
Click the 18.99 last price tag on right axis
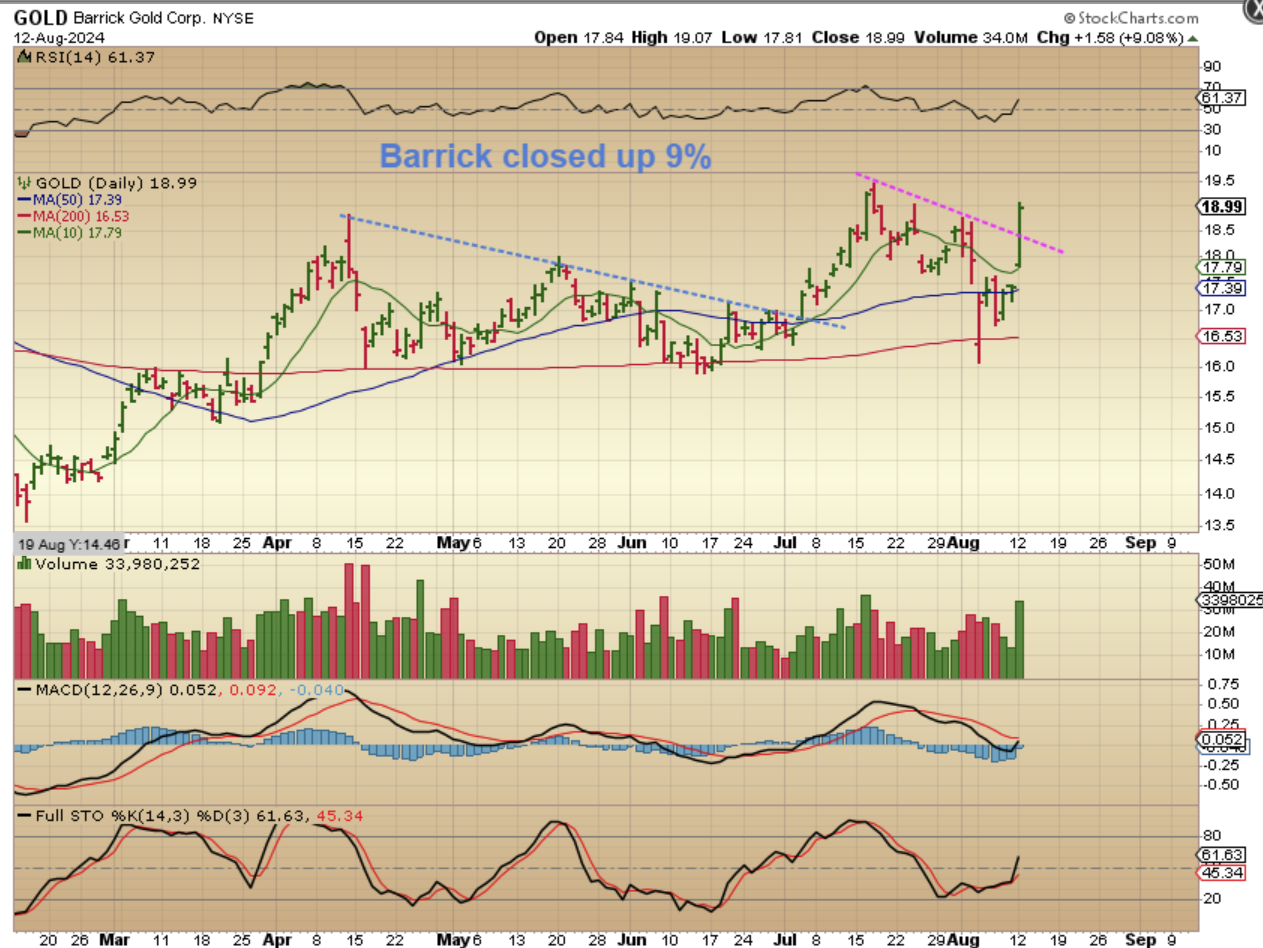[1222, 206]
